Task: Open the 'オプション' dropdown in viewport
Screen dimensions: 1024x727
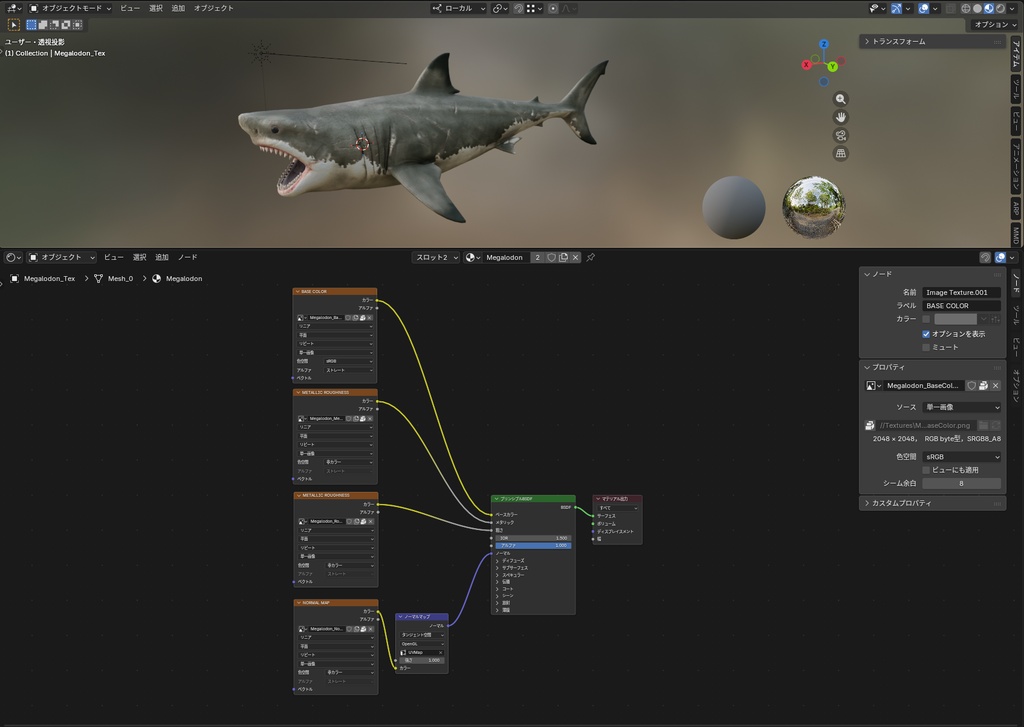Action: (995, 25)
